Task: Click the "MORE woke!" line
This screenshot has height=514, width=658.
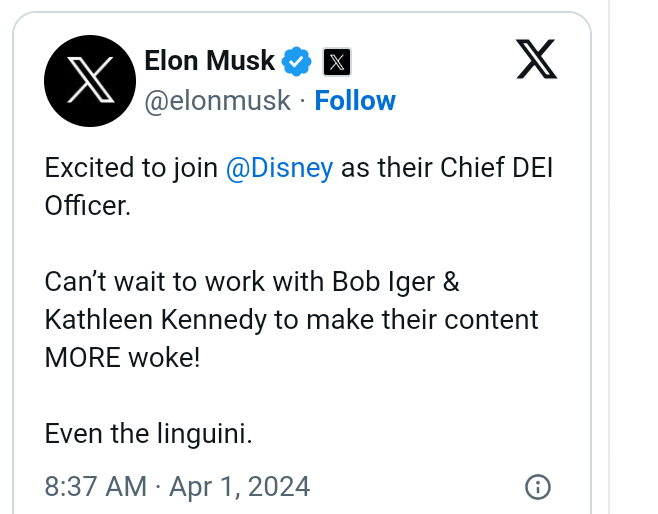Action: pos(122,357)
